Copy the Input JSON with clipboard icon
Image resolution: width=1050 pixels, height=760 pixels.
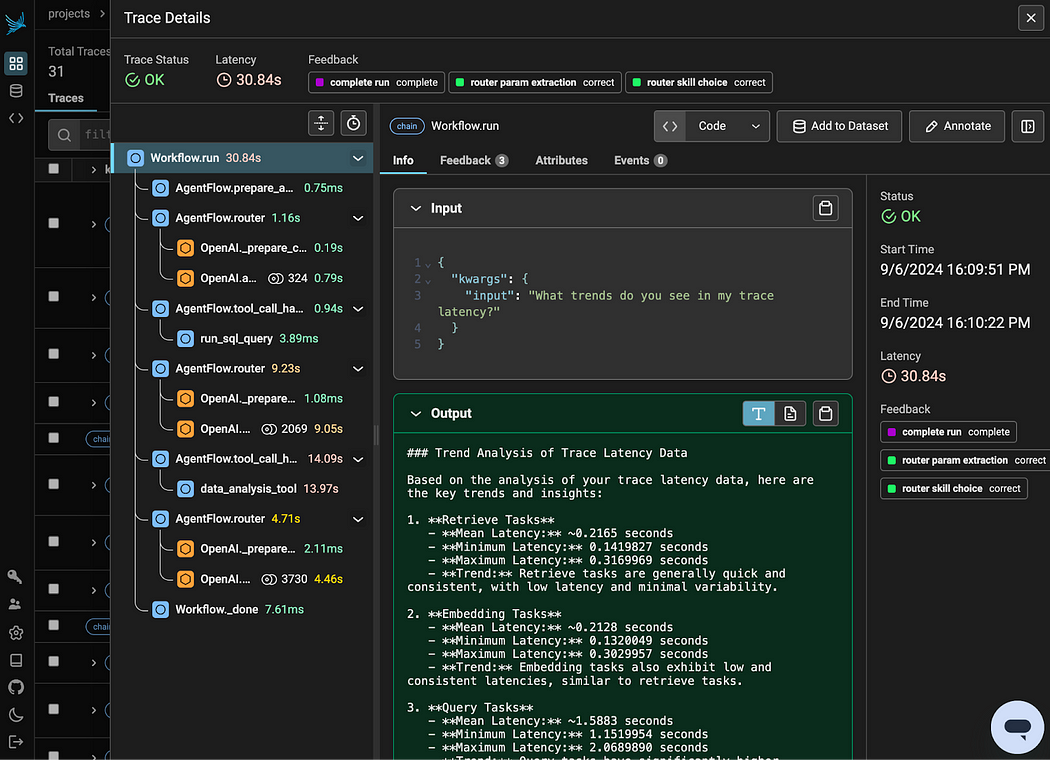coord(825,208)
